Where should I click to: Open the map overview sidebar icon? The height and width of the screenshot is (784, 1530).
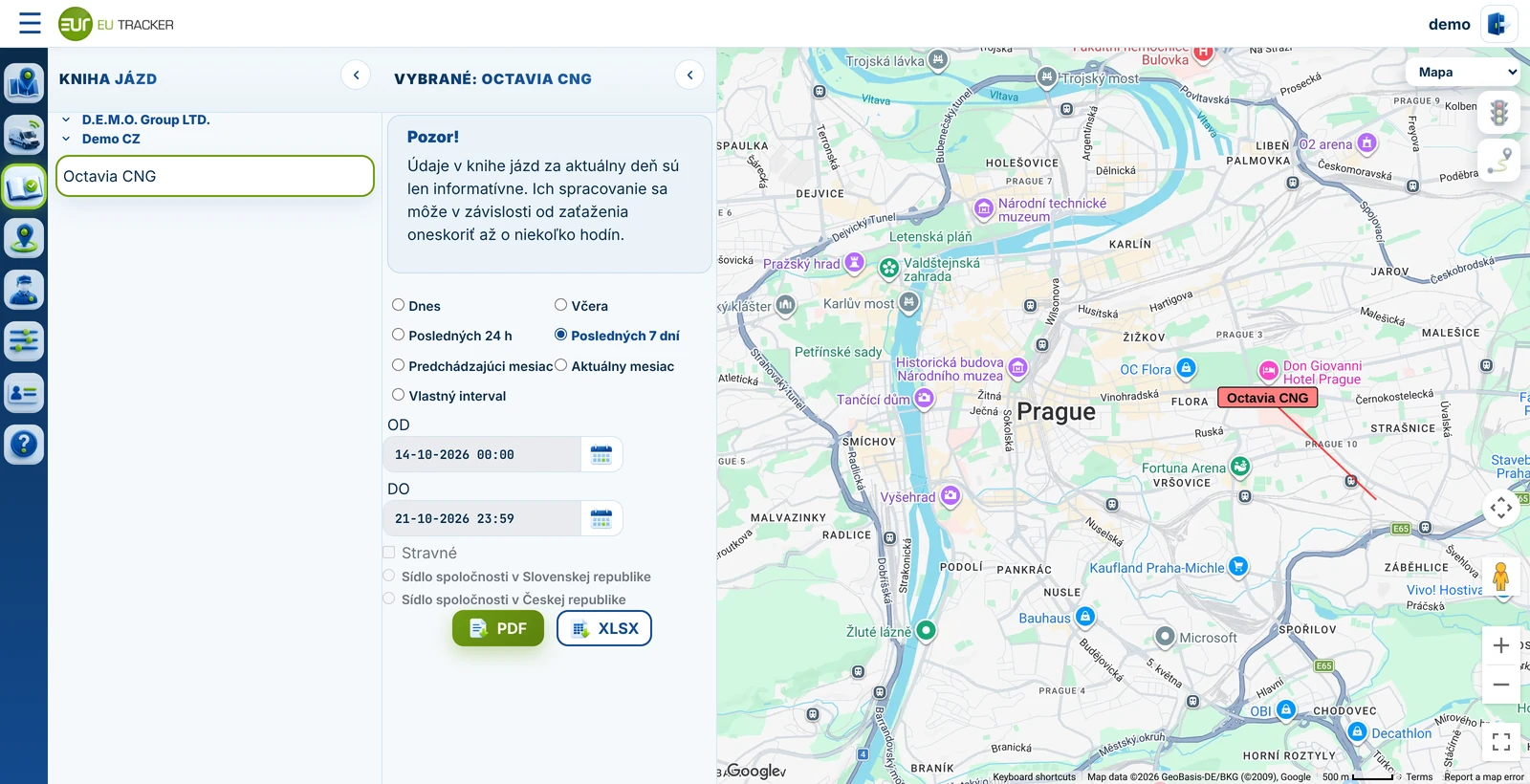pos(24,83)
